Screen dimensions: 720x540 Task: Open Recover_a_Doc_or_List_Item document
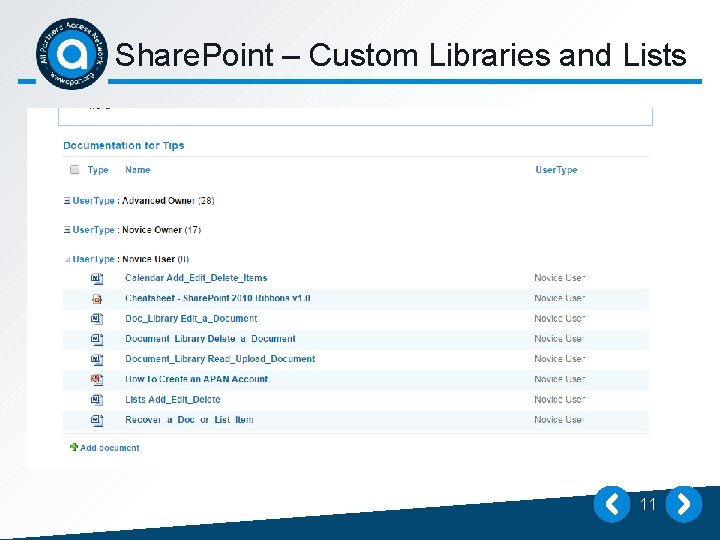click(x=189, y=420)
